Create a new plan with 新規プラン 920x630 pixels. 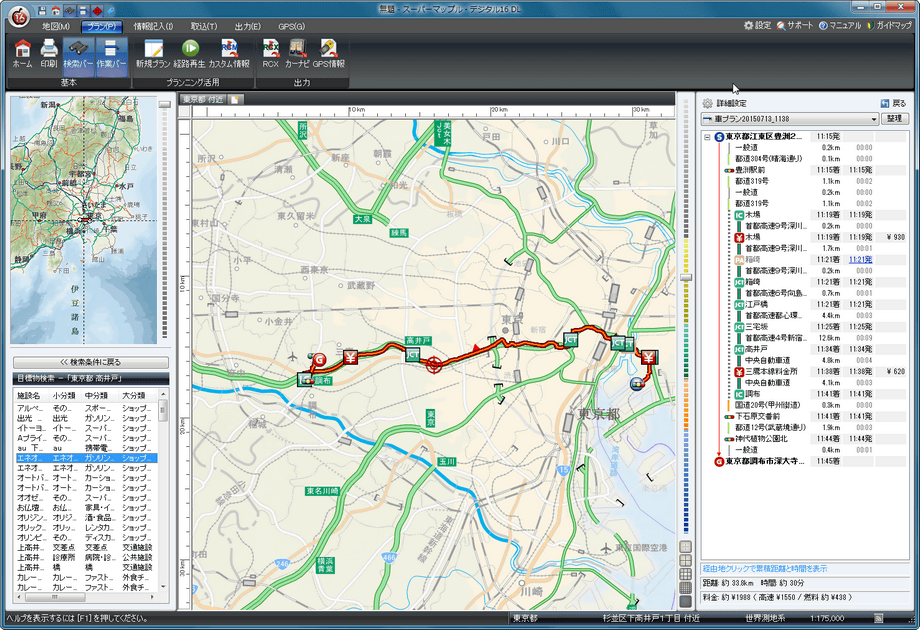click(153, 54)
